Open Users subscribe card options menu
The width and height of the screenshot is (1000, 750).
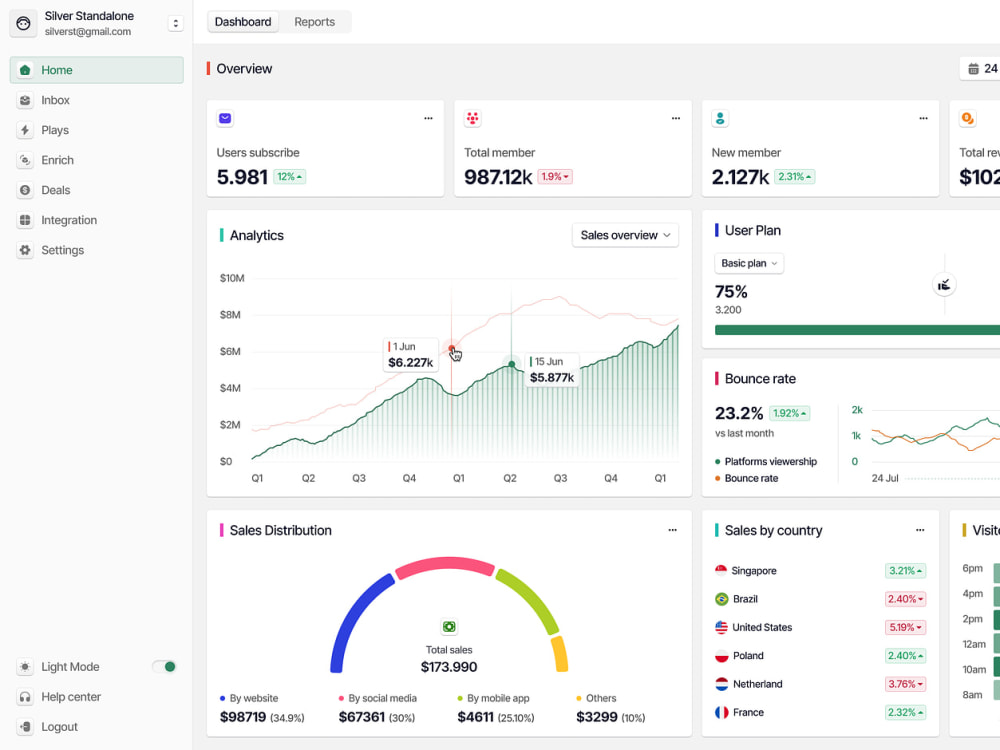tap(429, 118)
